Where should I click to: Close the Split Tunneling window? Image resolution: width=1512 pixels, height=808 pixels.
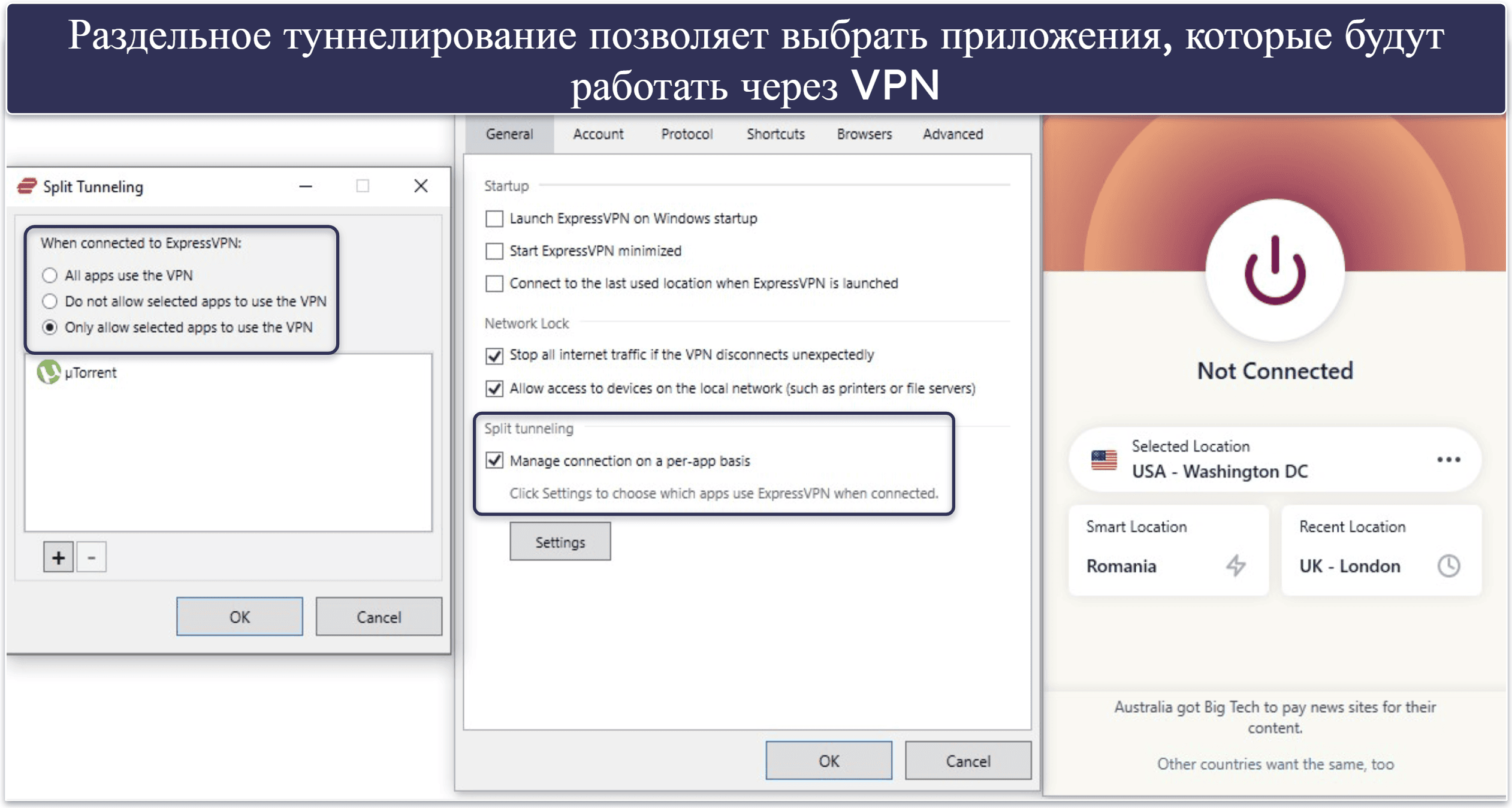[x=421, y=186]
